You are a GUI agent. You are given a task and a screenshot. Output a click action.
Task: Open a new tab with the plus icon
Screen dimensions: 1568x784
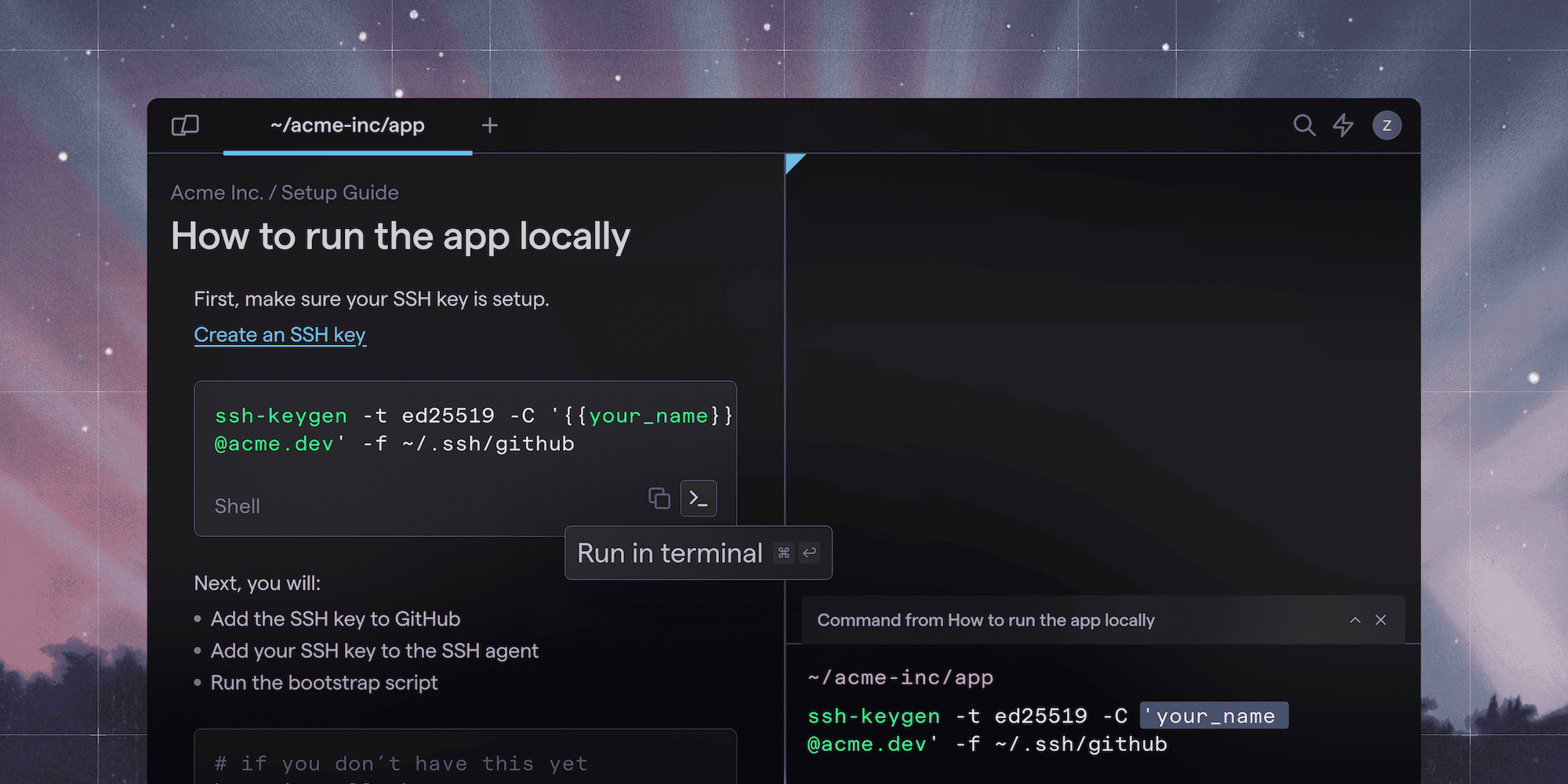tap(489, 125)
